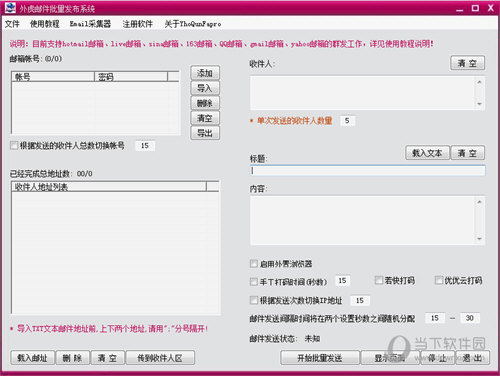Open the 关于 menu
The image size is (500, 376).
[x=193, y=24]
